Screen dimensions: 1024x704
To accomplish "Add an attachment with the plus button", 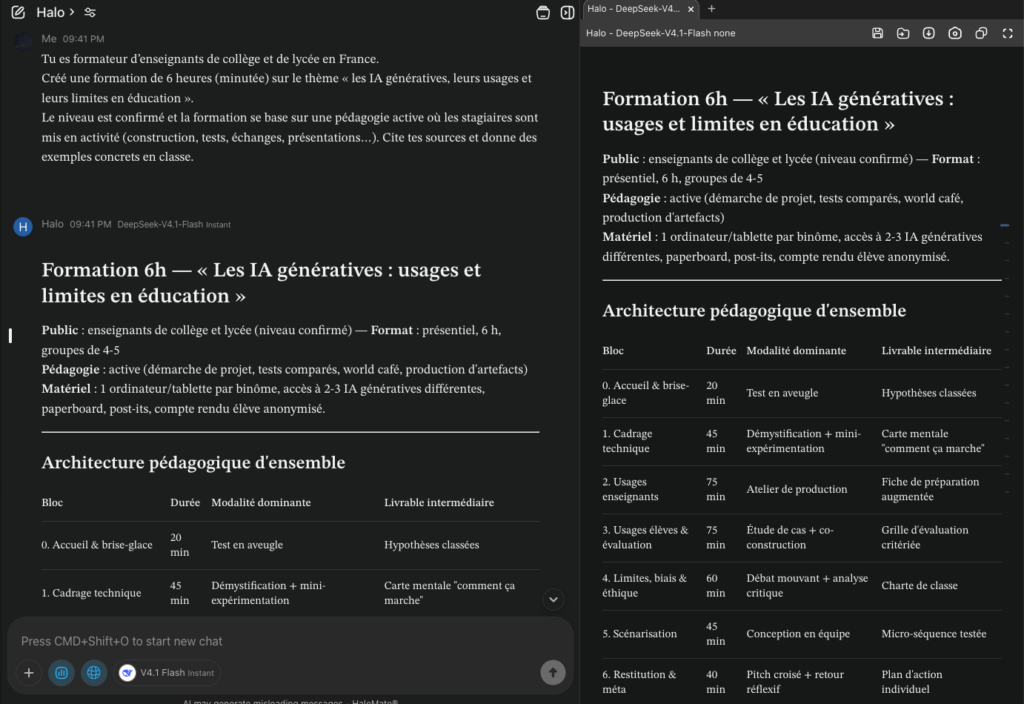I will coord(29,673).
